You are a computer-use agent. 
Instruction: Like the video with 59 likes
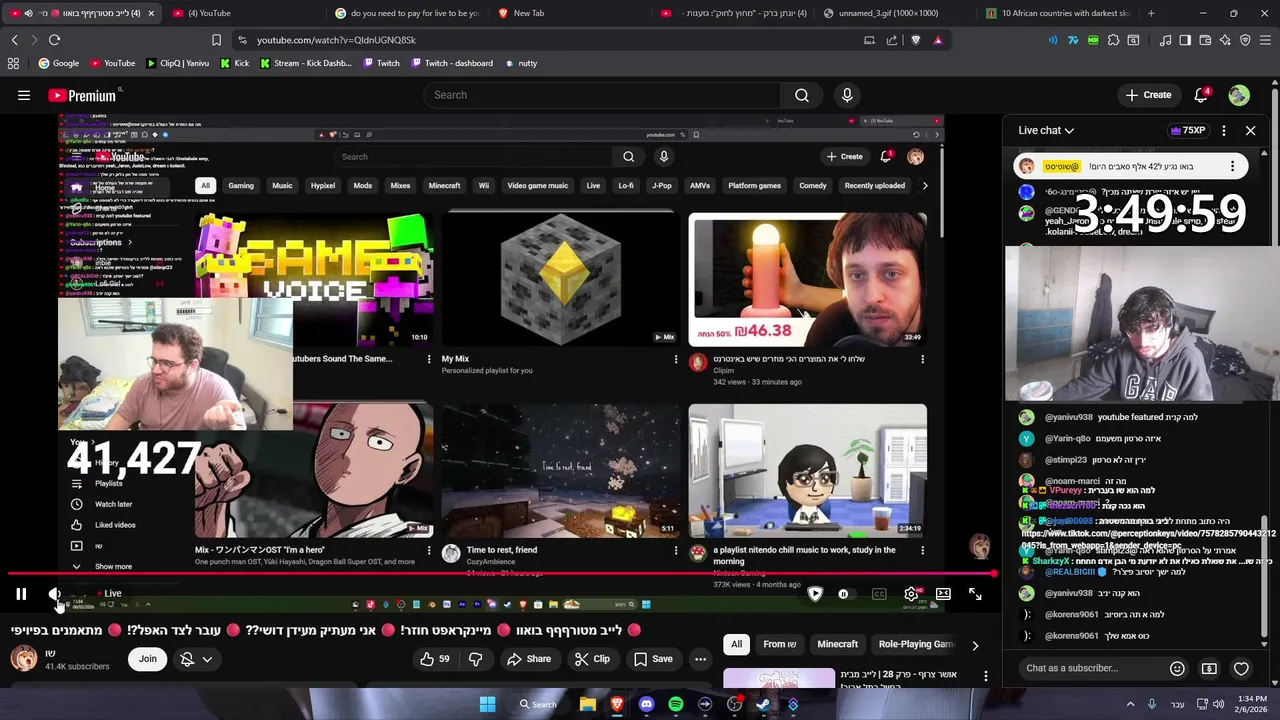click(435, 659)
